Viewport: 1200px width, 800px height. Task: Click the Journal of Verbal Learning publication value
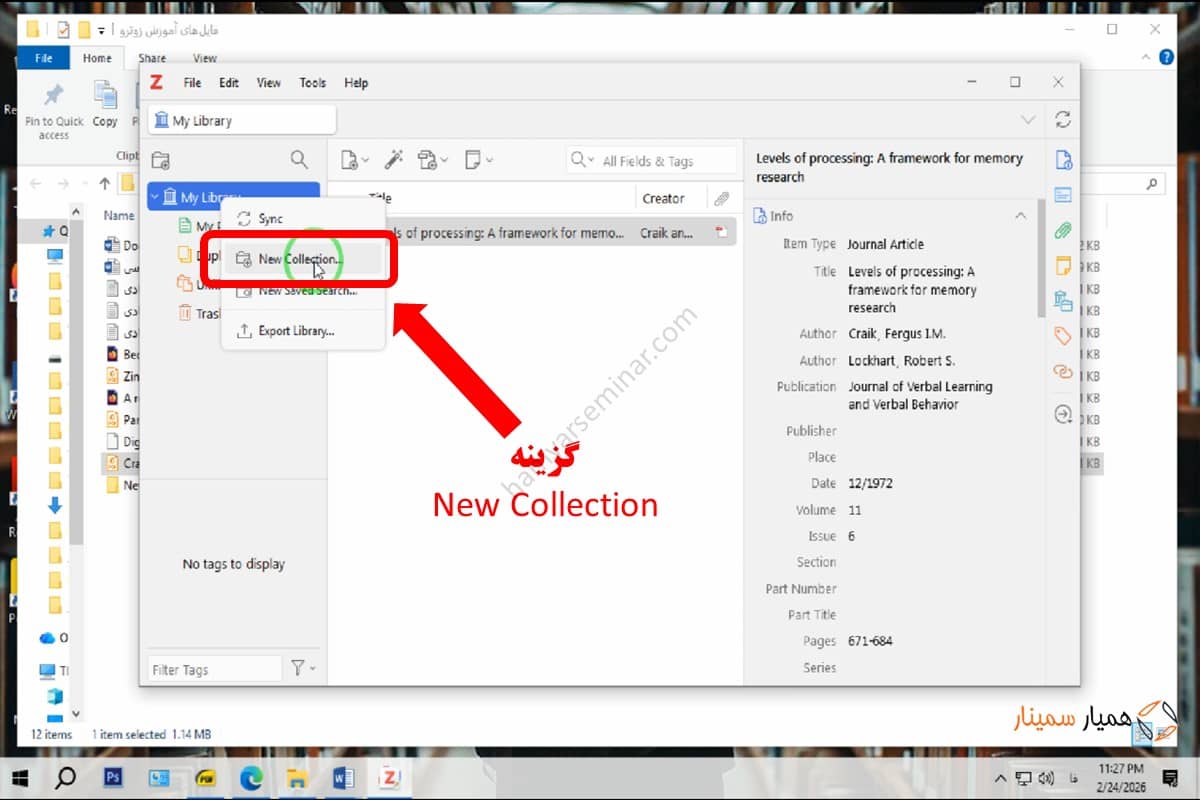coord(920,395)
